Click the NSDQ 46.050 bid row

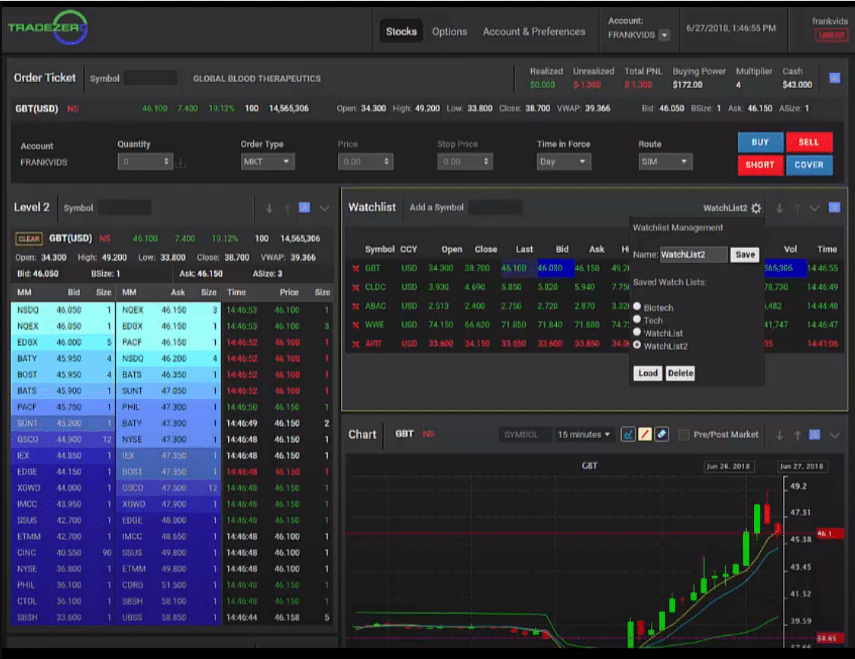63,310
